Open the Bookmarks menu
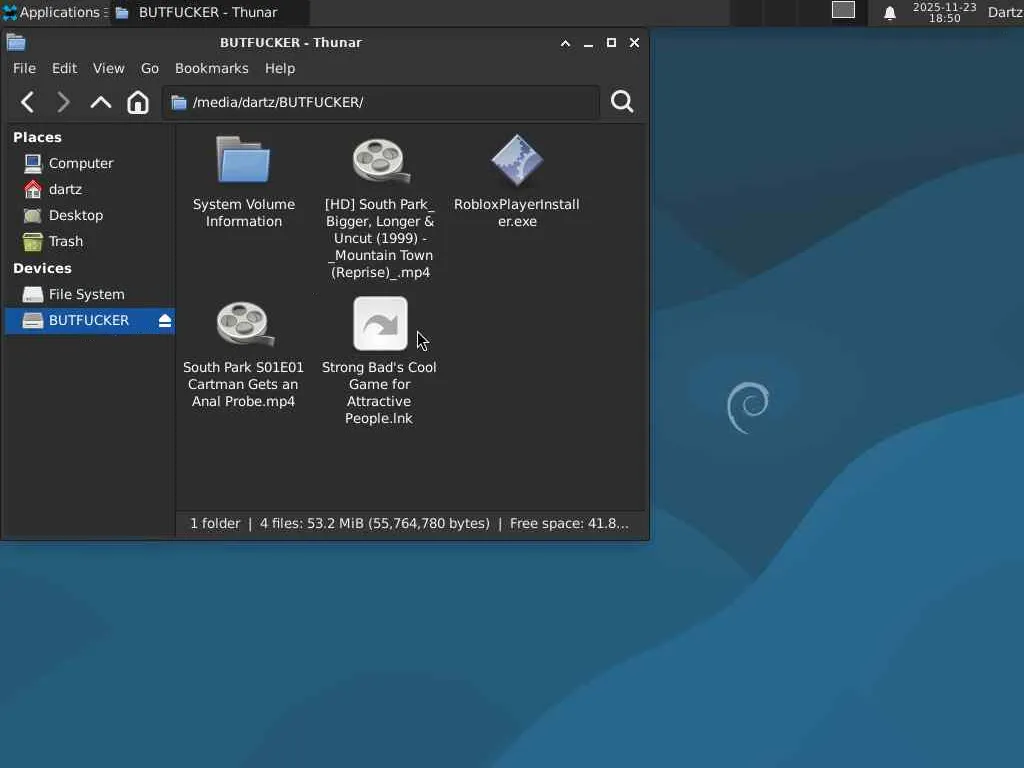 click(212, 68)
